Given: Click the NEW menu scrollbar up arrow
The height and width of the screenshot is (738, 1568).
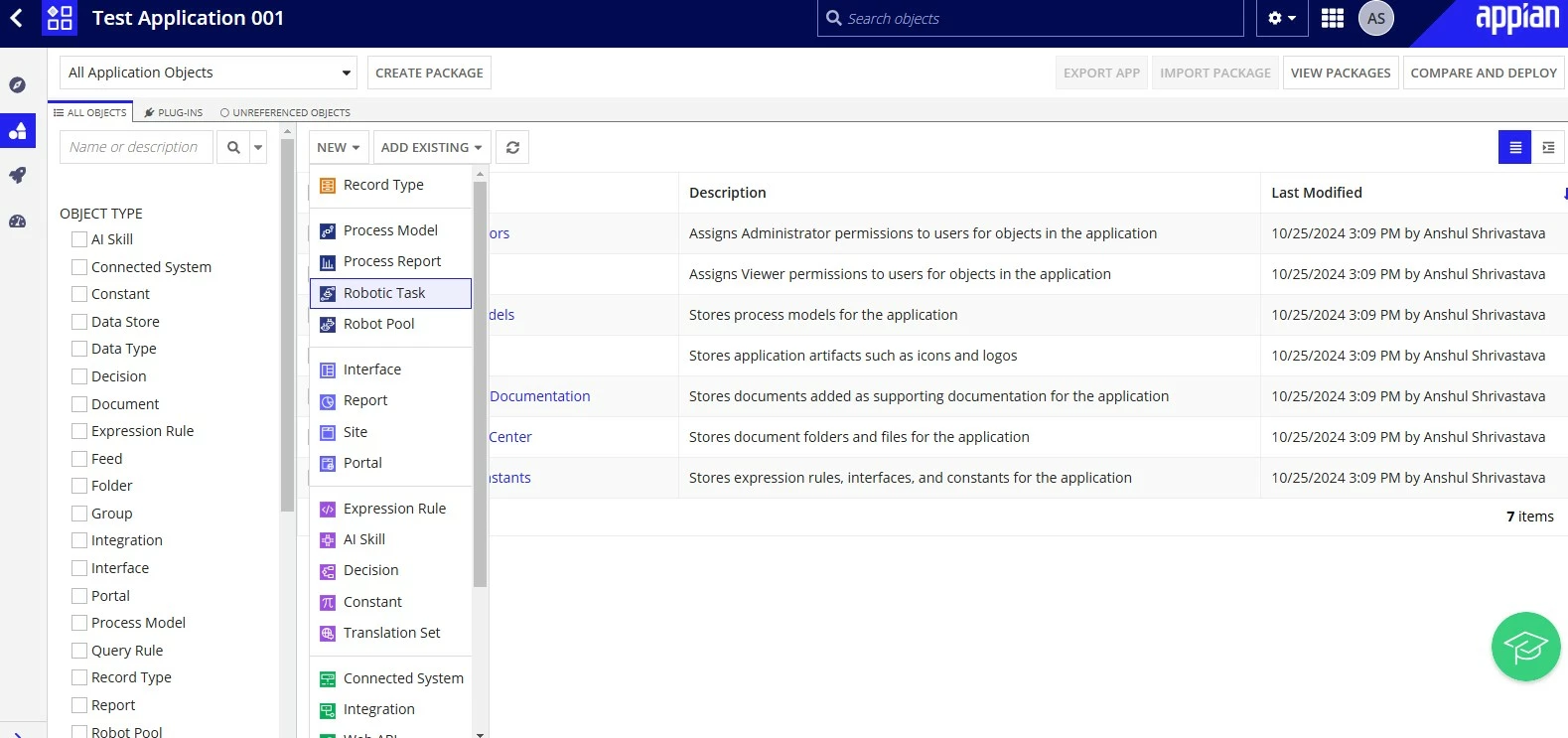Looking at the screenshot, I should coord(481,174).
